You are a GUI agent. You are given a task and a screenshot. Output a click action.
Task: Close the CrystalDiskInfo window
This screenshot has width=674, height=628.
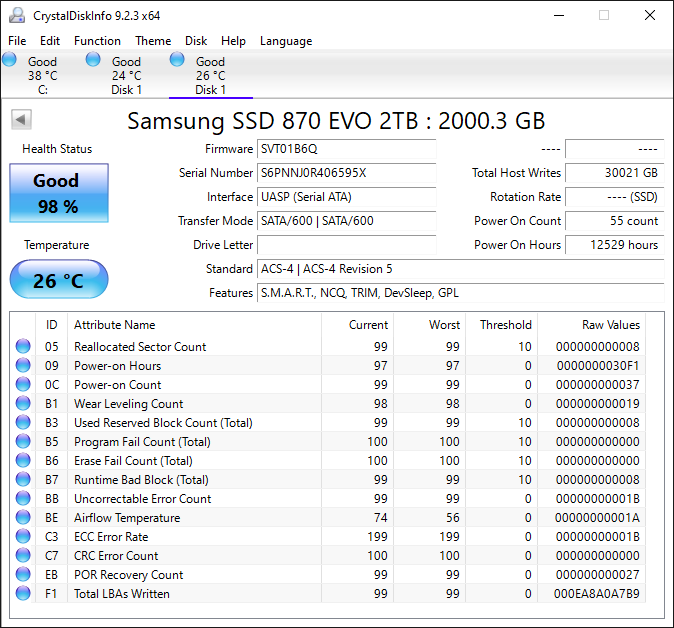pos(650,15)
